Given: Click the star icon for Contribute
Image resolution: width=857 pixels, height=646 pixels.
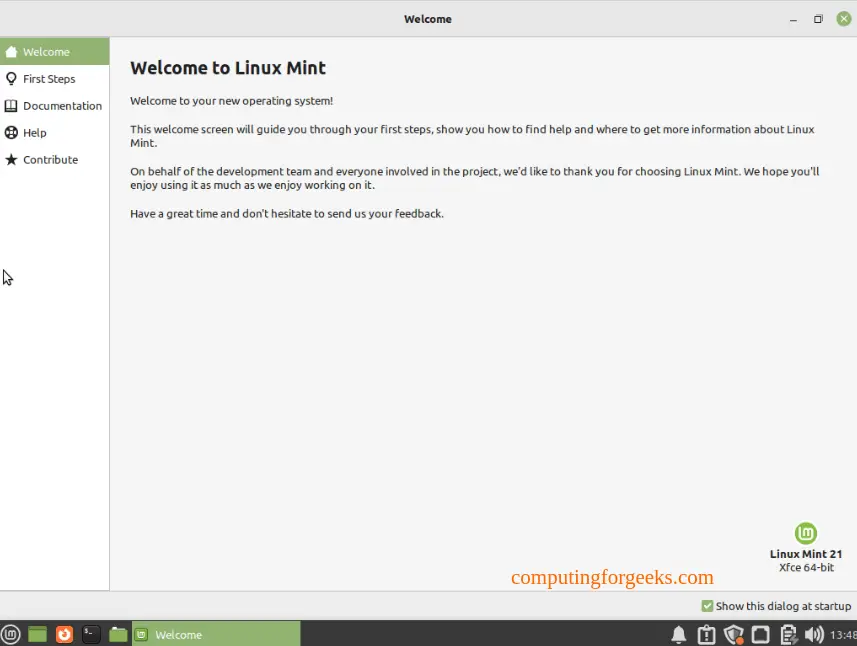Looking at the screenshot, I should 11,160.
